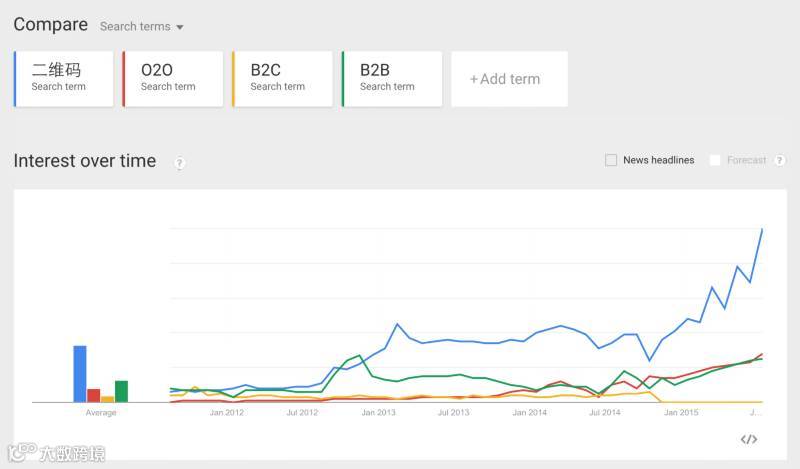Click the Jan 2015 timeline axis label

pyautogui.click(x=681, y=412)
